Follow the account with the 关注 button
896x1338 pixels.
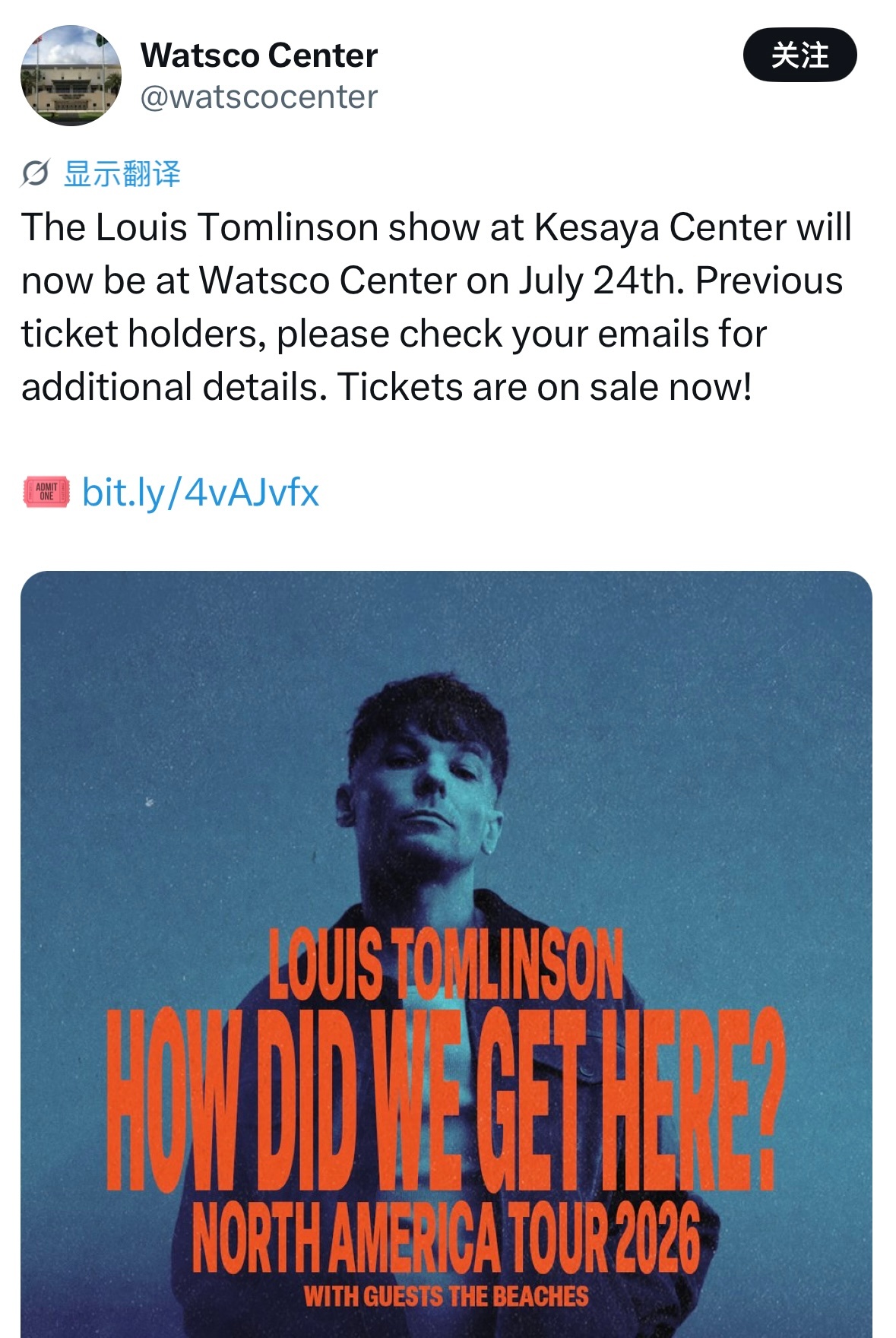[799, 55]
